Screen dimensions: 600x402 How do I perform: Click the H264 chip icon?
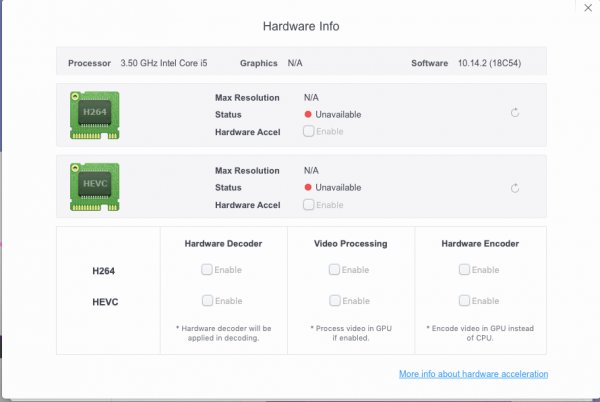[95, 114]
